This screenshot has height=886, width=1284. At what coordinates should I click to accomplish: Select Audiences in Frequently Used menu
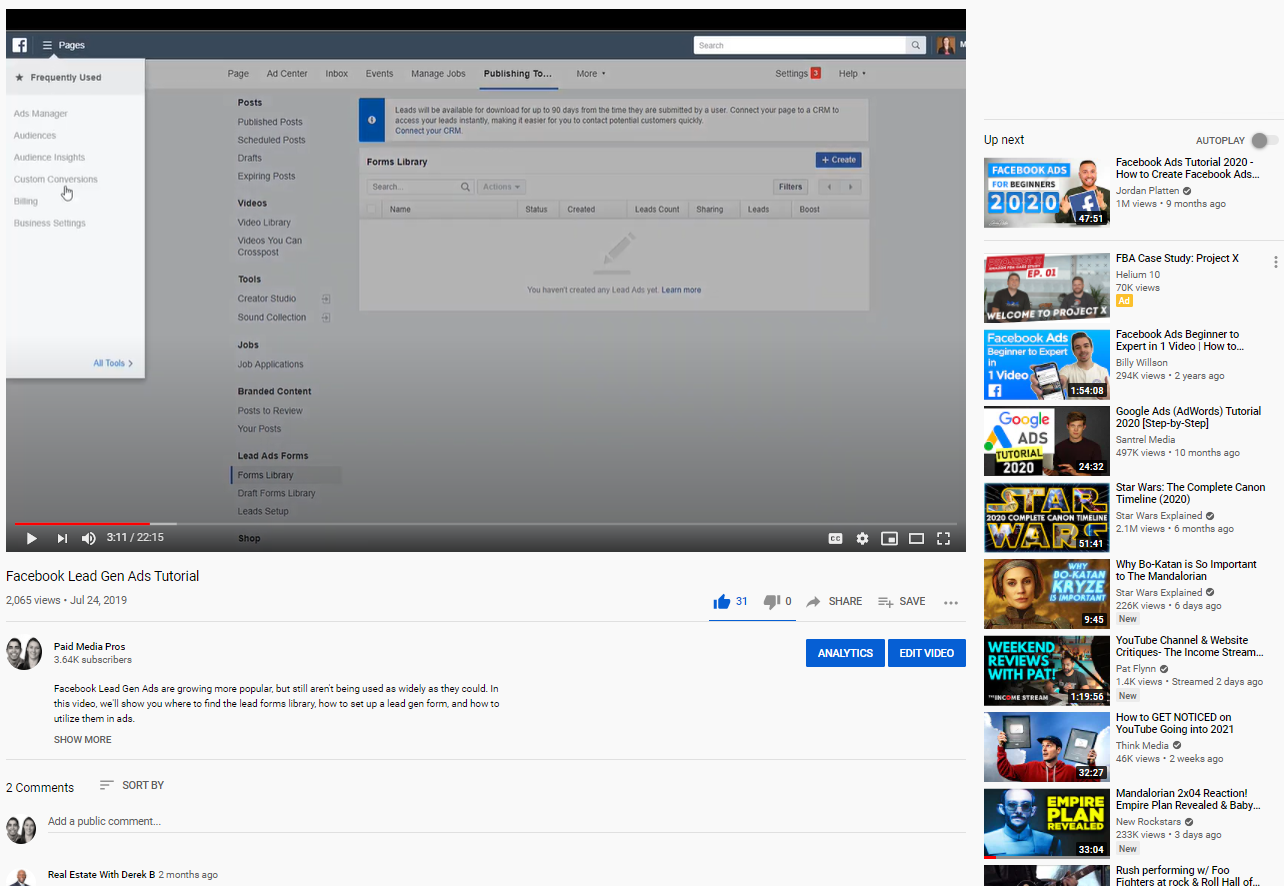35,136
